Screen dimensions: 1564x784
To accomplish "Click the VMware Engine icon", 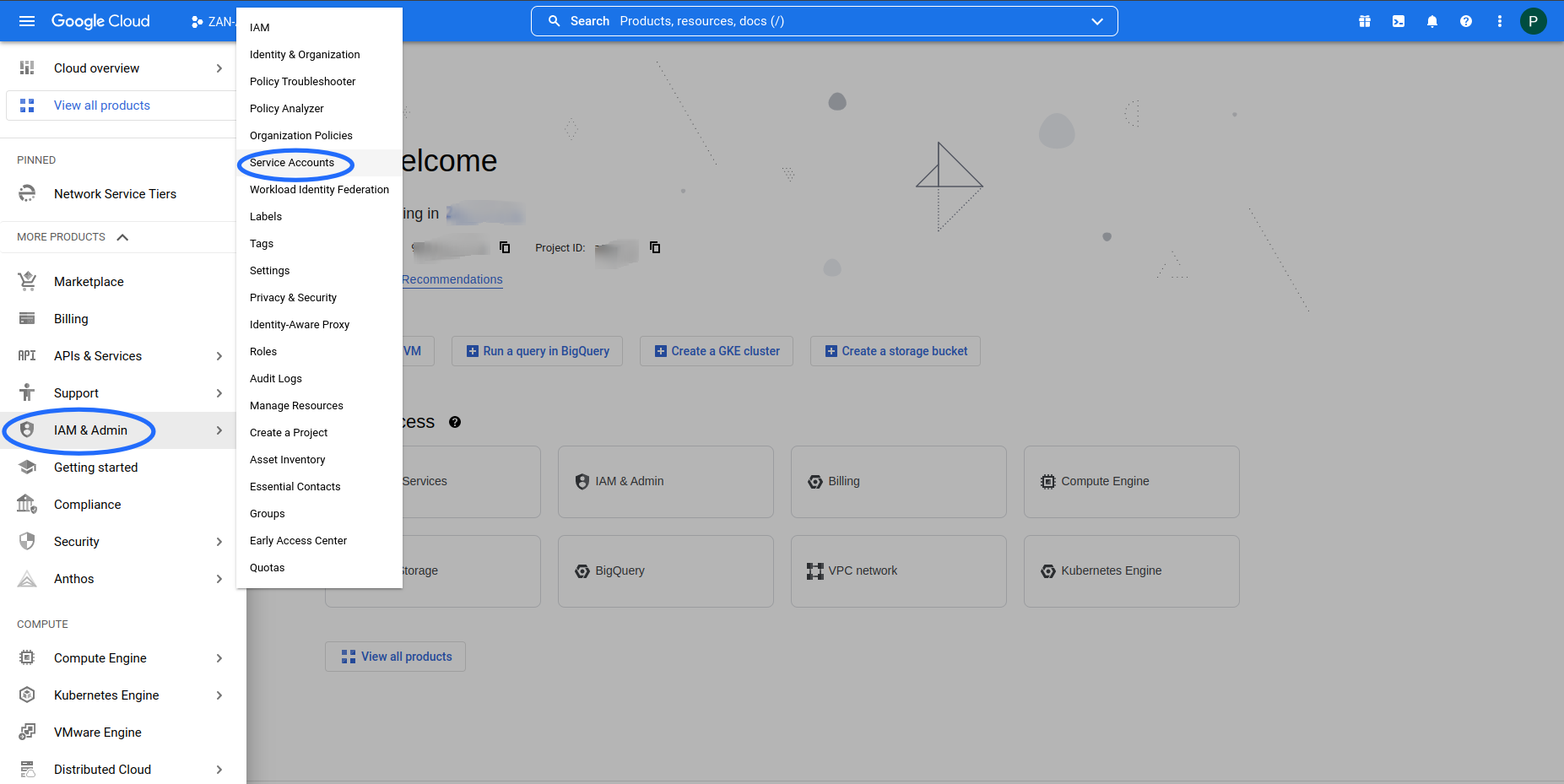I will coord(27,732).
